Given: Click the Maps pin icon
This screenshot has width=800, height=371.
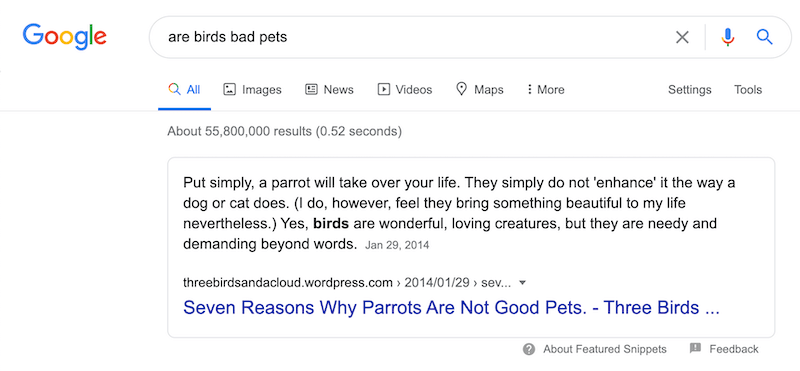Looking at the screenshot, I should pos(462,89).
